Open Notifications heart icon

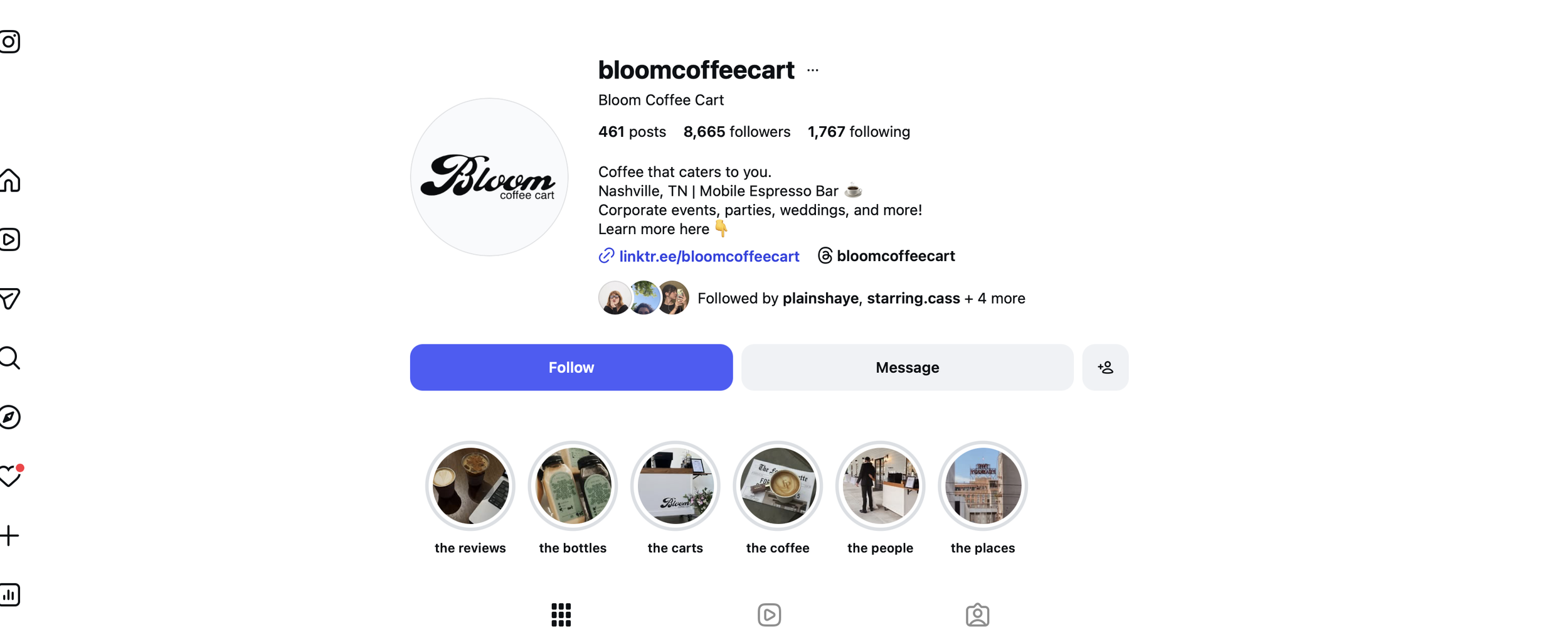point(11,475)
